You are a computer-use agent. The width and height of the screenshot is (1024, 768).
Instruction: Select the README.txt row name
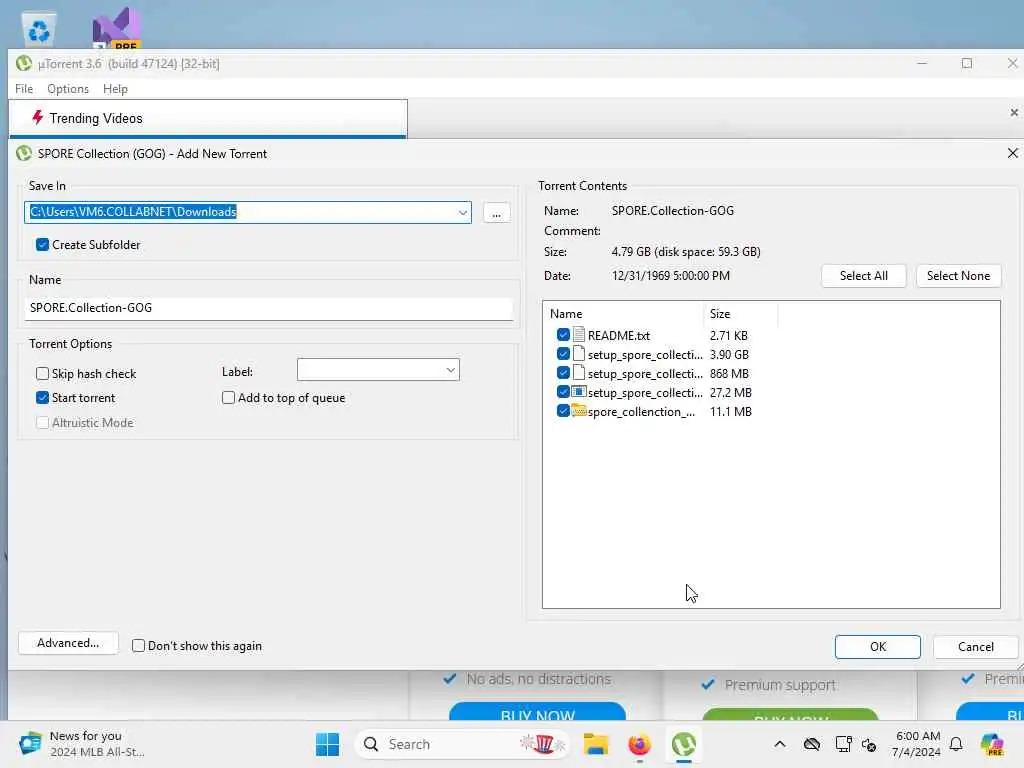click(618, 335)
